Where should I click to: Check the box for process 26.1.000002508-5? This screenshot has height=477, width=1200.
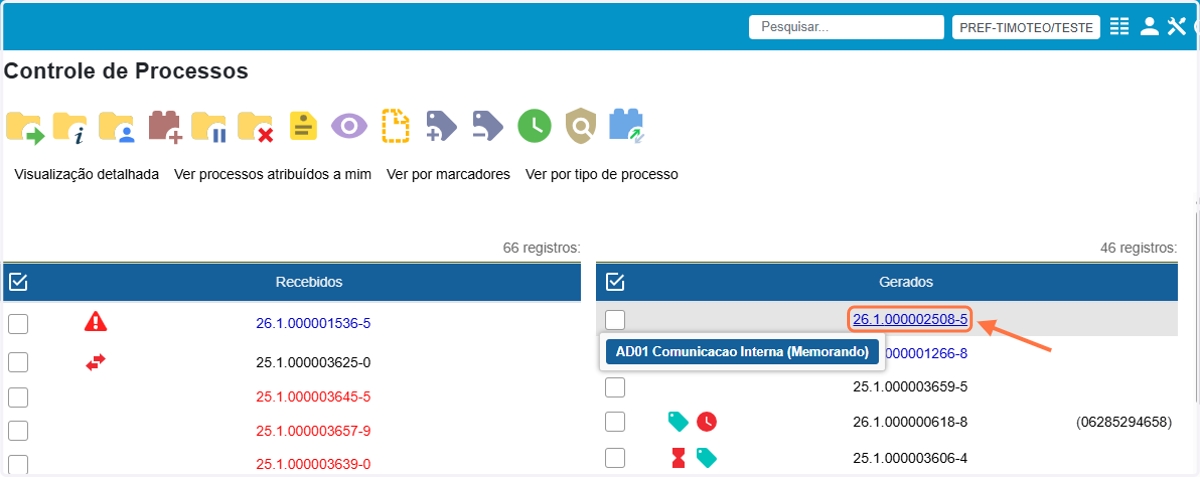[615, 319]
